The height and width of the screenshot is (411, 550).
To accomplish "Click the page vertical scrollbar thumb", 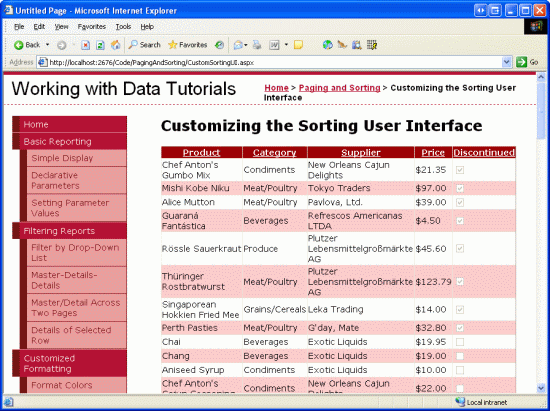I will coord(541,110).
